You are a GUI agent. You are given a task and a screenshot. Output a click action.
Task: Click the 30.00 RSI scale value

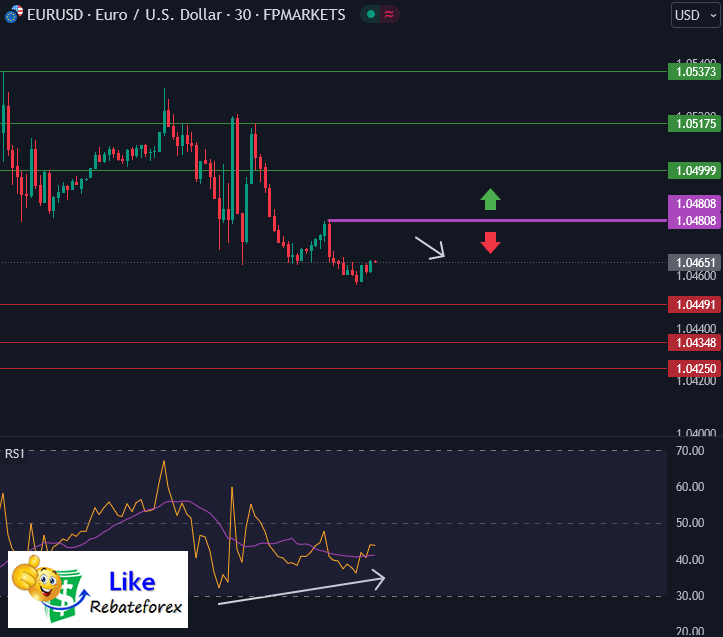[x=690, y=596]
